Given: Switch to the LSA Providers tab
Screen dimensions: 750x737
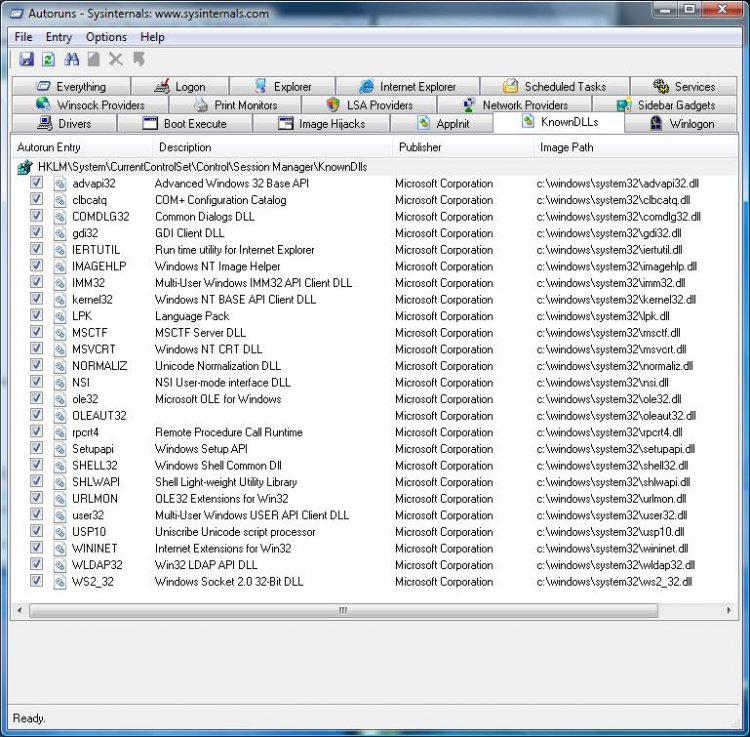Looking at the screenshot, I should pos(369,105).
